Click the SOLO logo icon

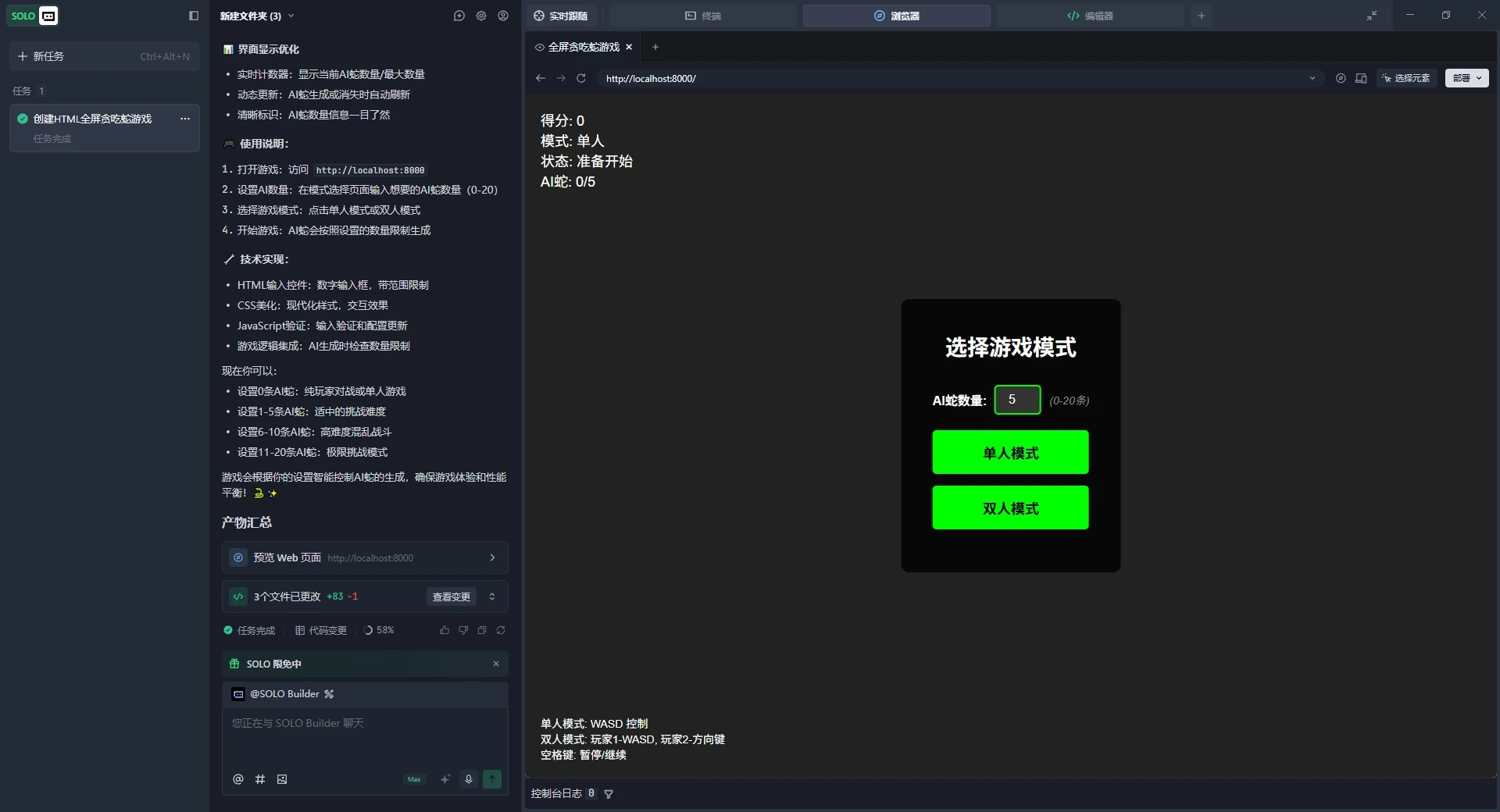coord(33,16)
